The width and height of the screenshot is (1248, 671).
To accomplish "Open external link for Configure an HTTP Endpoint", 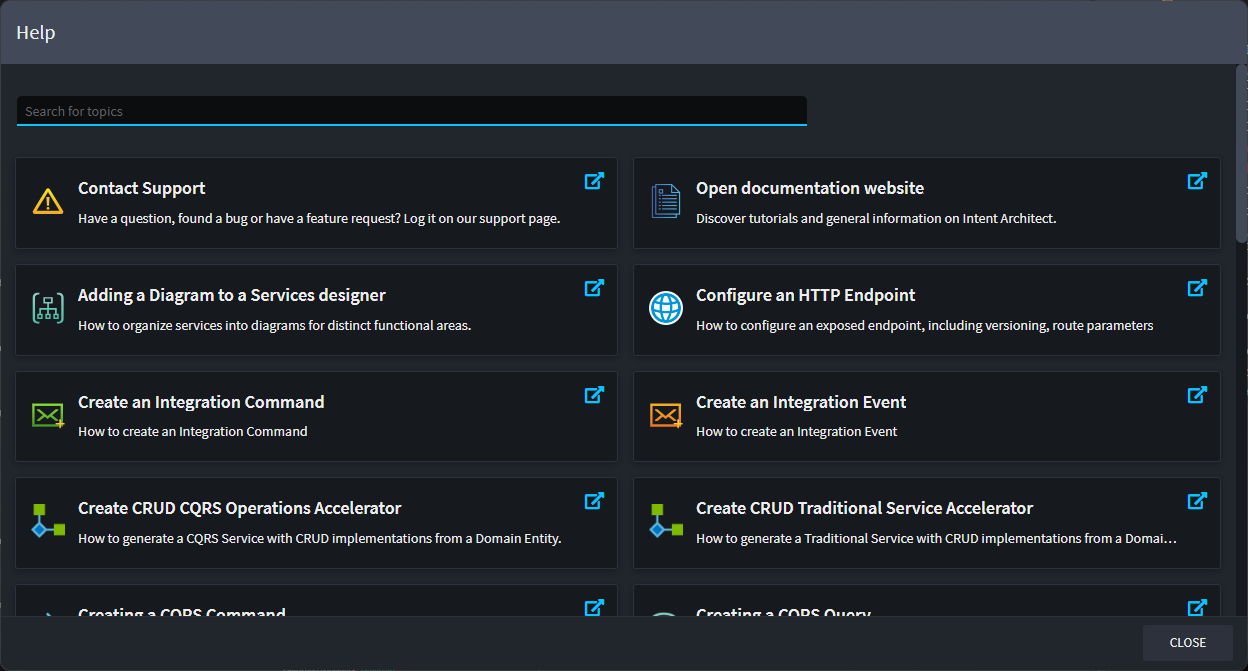I will tap(1197, 288).
